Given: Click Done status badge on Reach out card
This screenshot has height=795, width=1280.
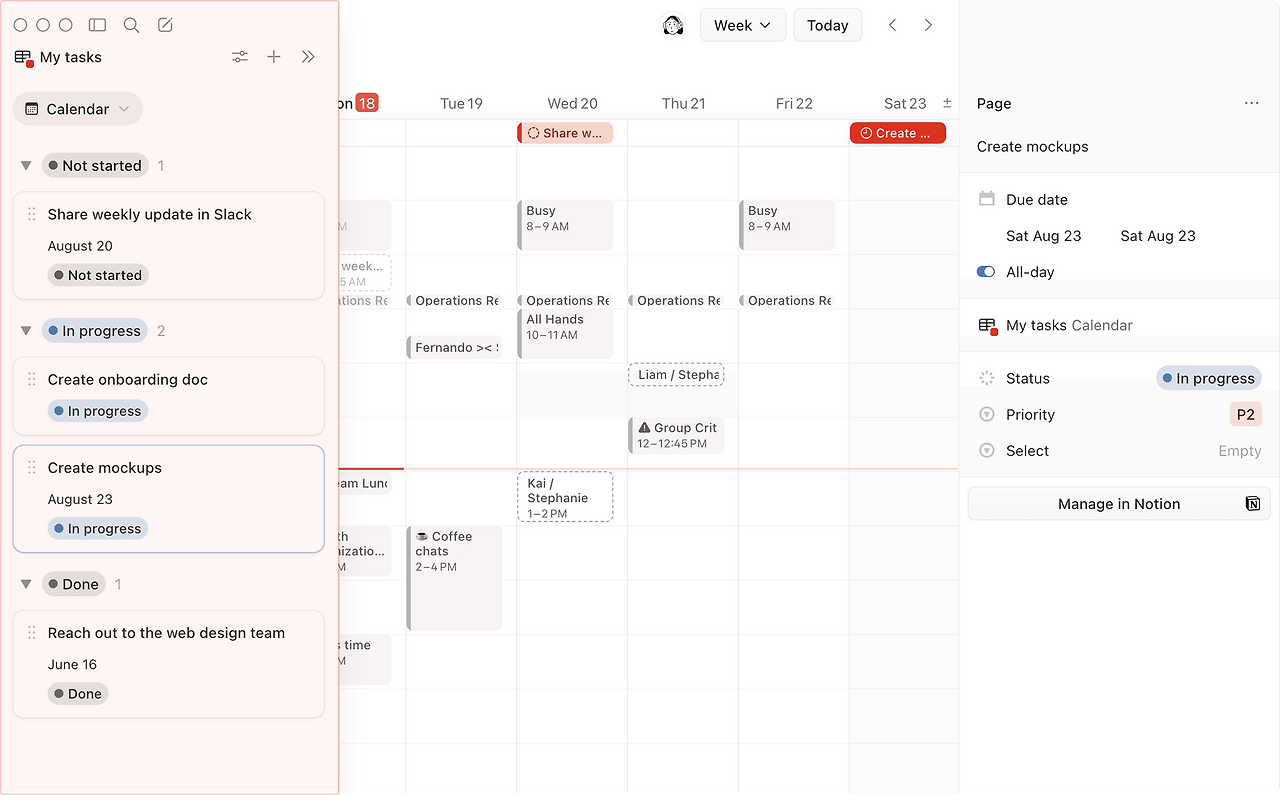Looking at the screenshot, I should pos(78,694).
